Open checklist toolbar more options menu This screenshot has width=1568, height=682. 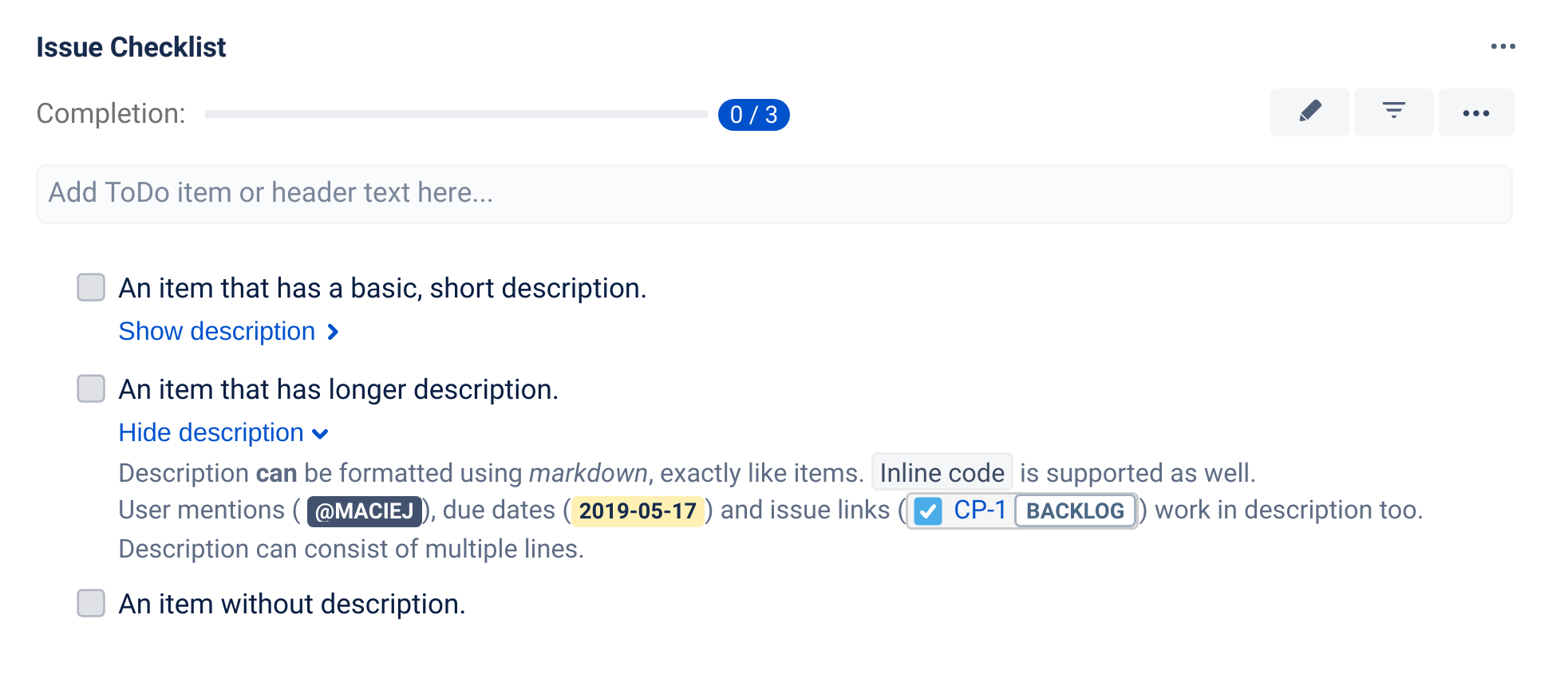coord(1475,113)
